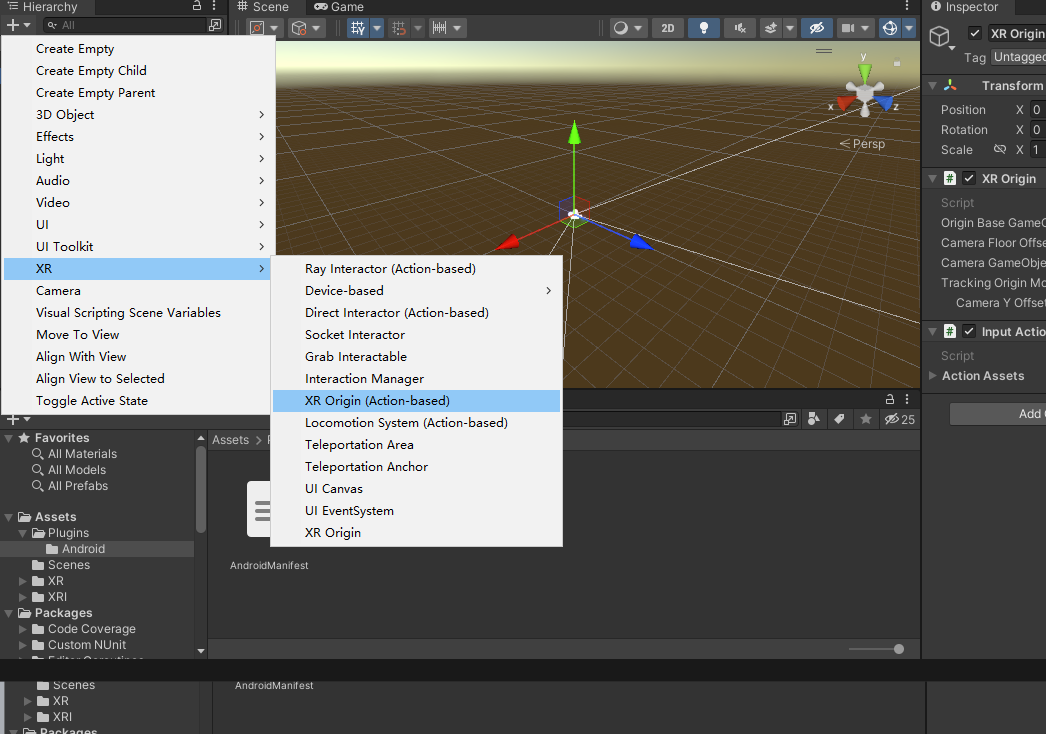Open the draw mode dropdown arrow
The image size is (1046, 734).
(638, 28)
